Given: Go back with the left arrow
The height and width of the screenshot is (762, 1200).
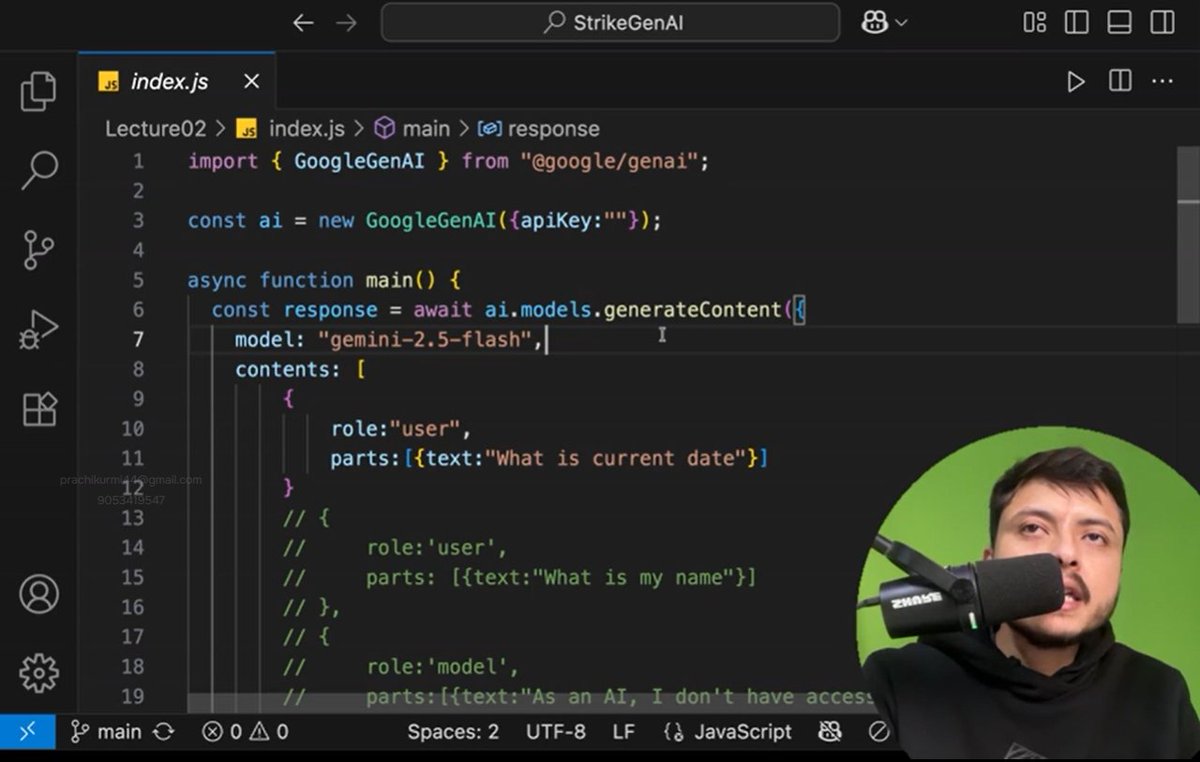Looking at the screenshot, I should pos(303,23).
